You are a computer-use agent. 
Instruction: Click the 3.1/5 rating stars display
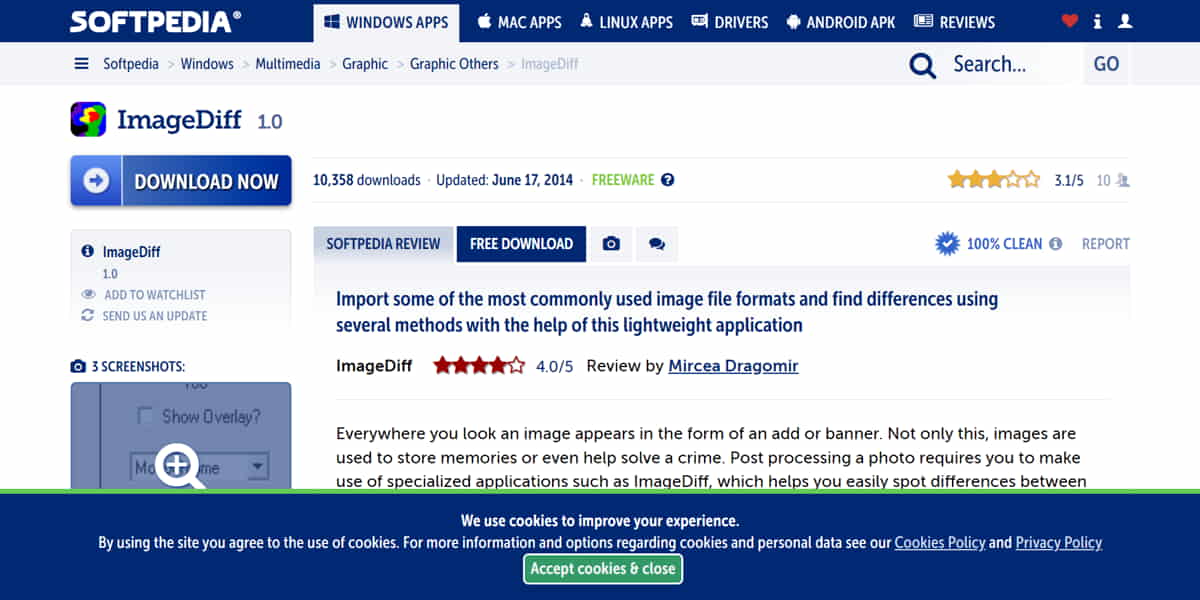tap(994, 177)
